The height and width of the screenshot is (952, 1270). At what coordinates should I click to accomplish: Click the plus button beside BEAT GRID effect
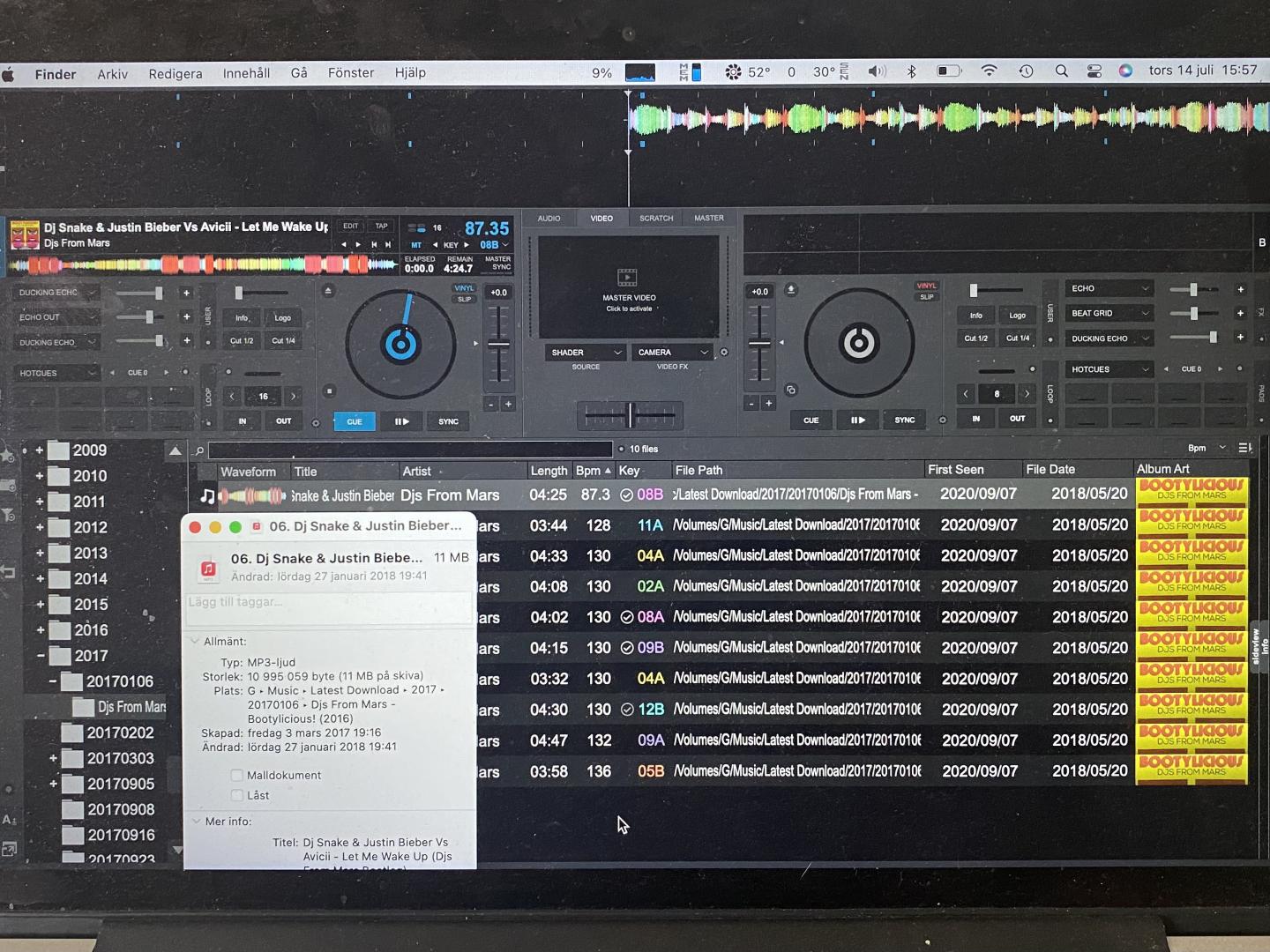[1241, 313]
